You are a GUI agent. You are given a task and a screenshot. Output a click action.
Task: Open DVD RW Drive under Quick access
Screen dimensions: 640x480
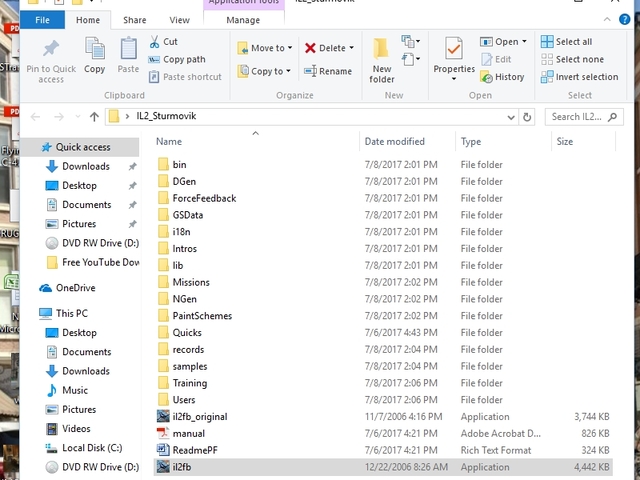pyautogui.click(x=92, y=243)
